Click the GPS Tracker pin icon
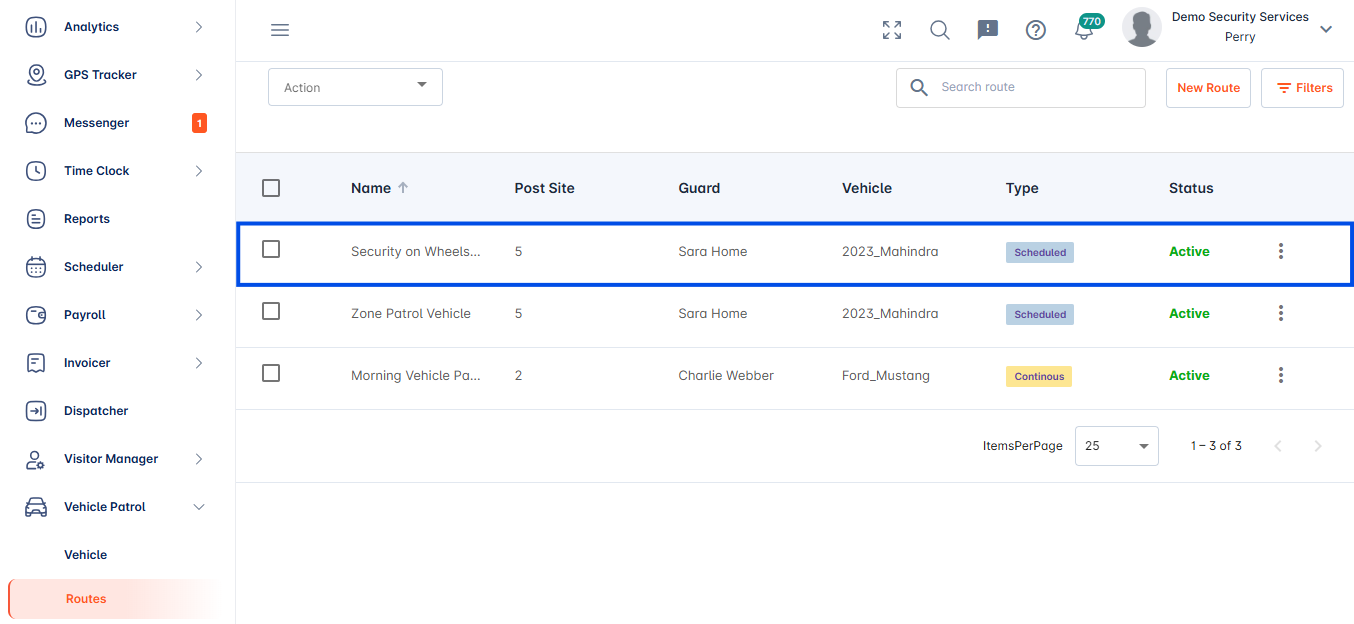The width and height of the screenshot is (1354, 624). click(36, 75)
